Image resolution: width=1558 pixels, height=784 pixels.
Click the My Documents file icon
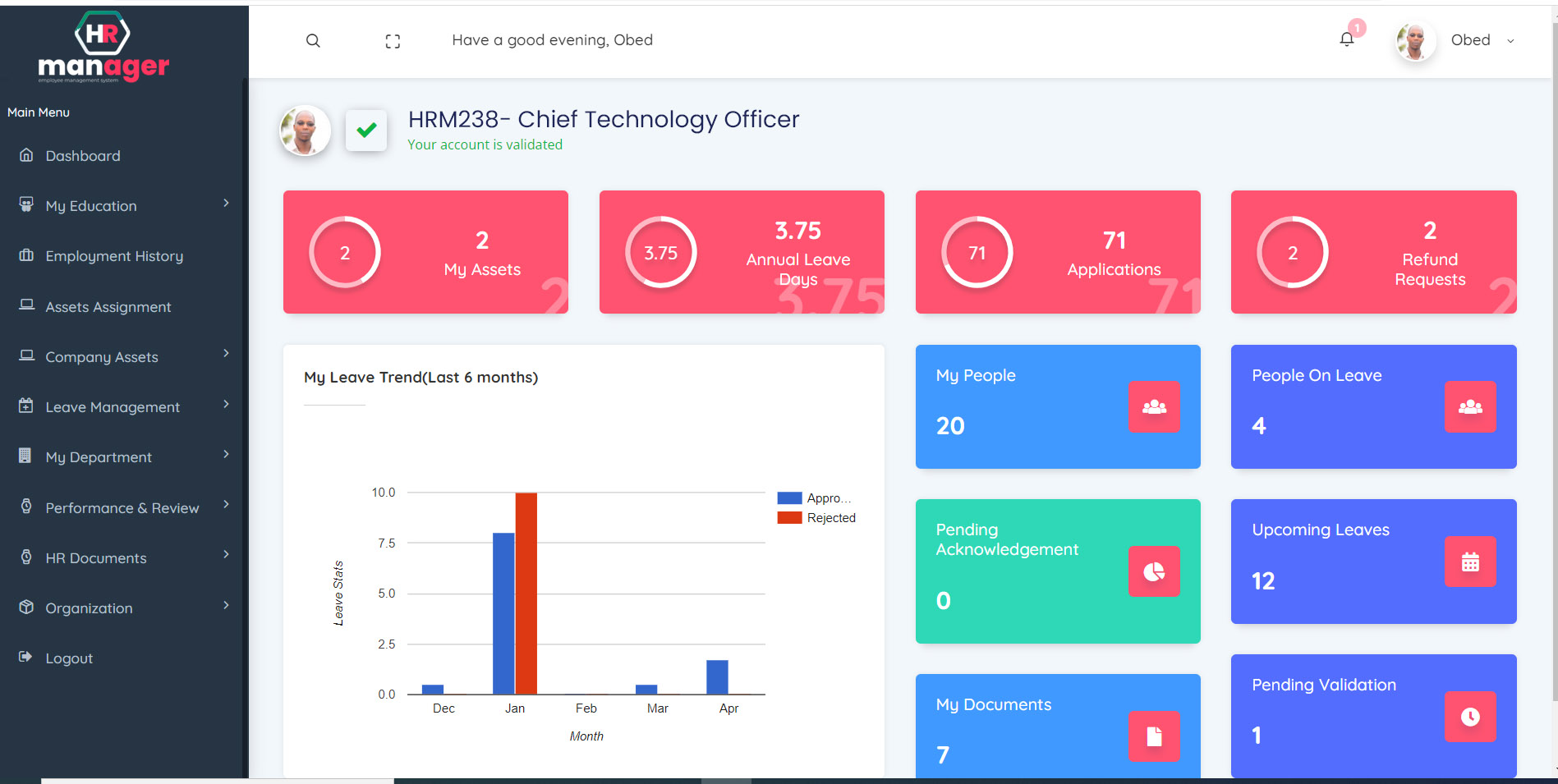click(x=1153, y=736)
